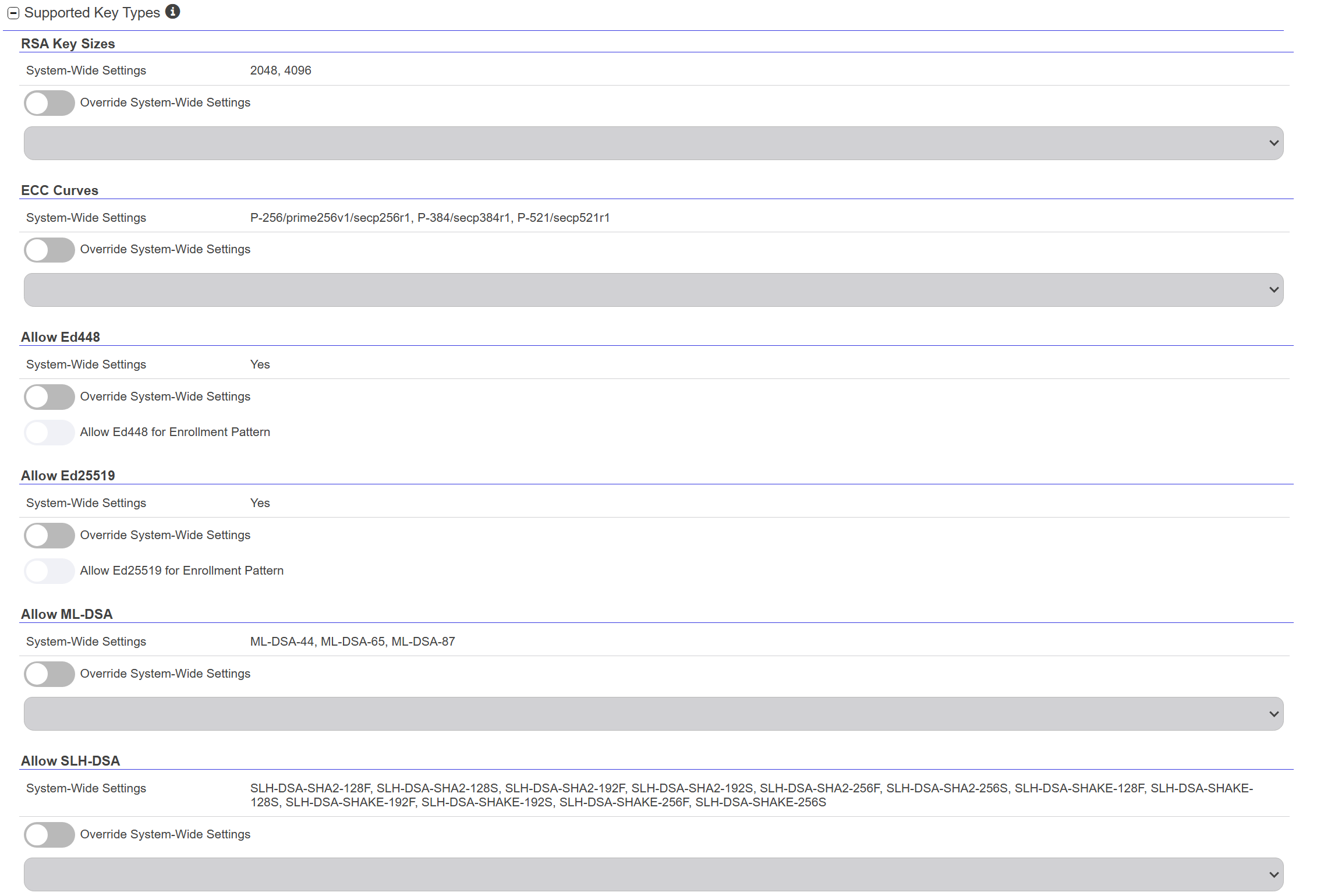Enable ECC Curves override system-wide settings
Viewport: 1324px width, 896px height.
[x=49, y=250]
